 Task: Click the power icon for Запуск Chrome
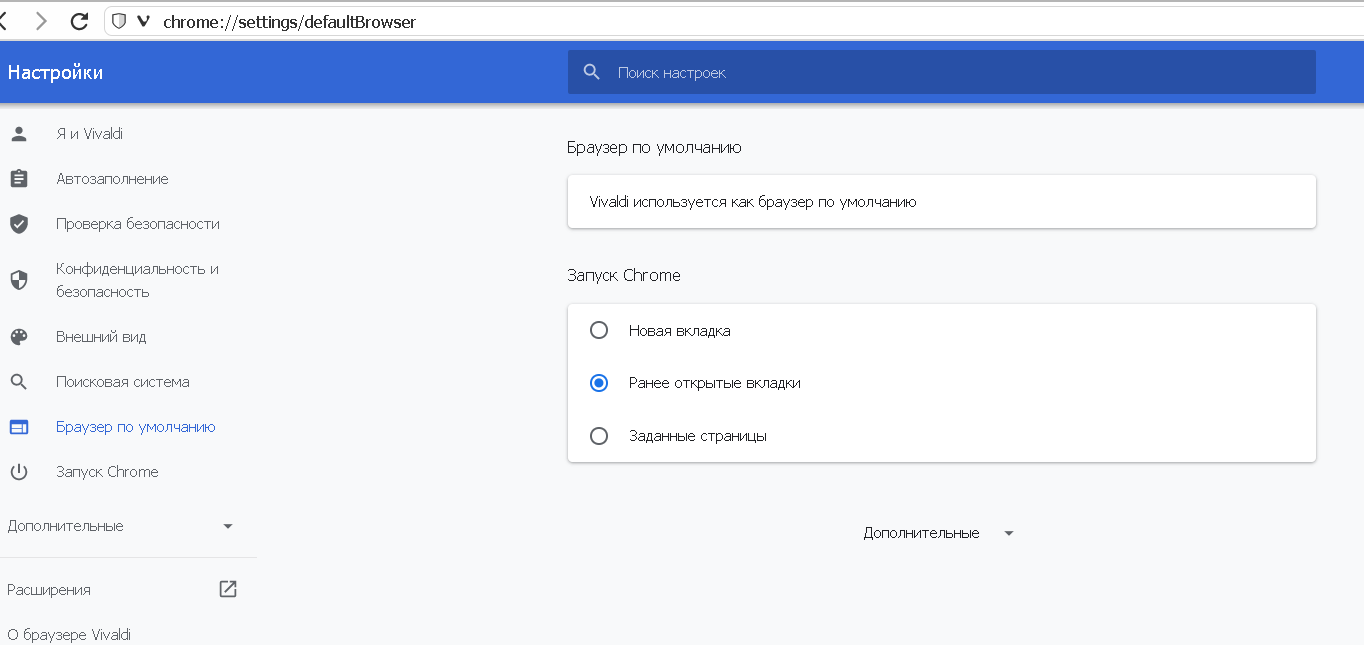(x=19, y=472)
